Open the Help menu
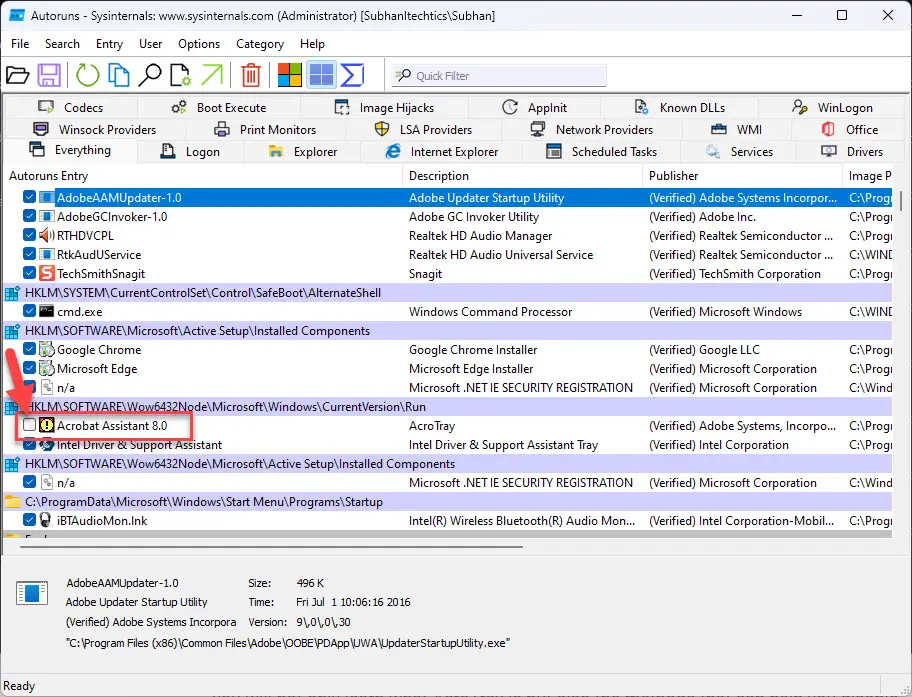Image resolution: width=912 pixels, height=697 pixels. 312,44
